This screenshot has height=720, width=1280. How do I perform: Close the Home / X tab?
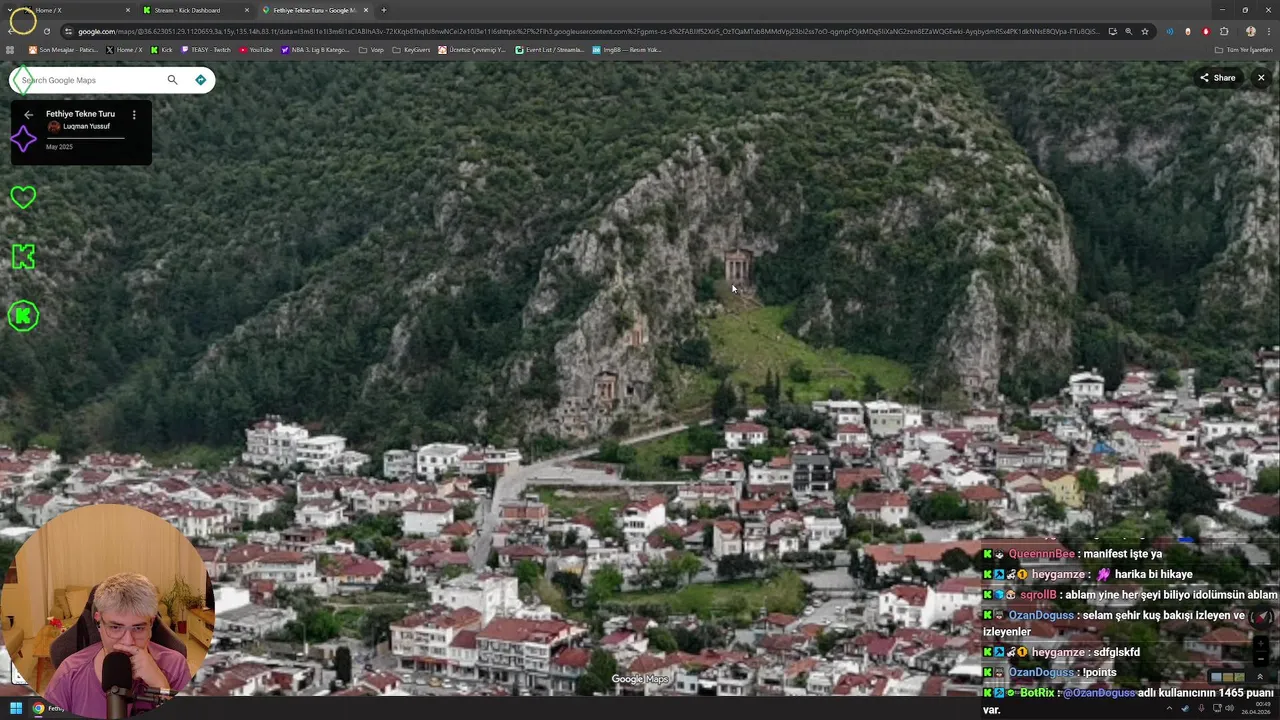coord(128,10)
